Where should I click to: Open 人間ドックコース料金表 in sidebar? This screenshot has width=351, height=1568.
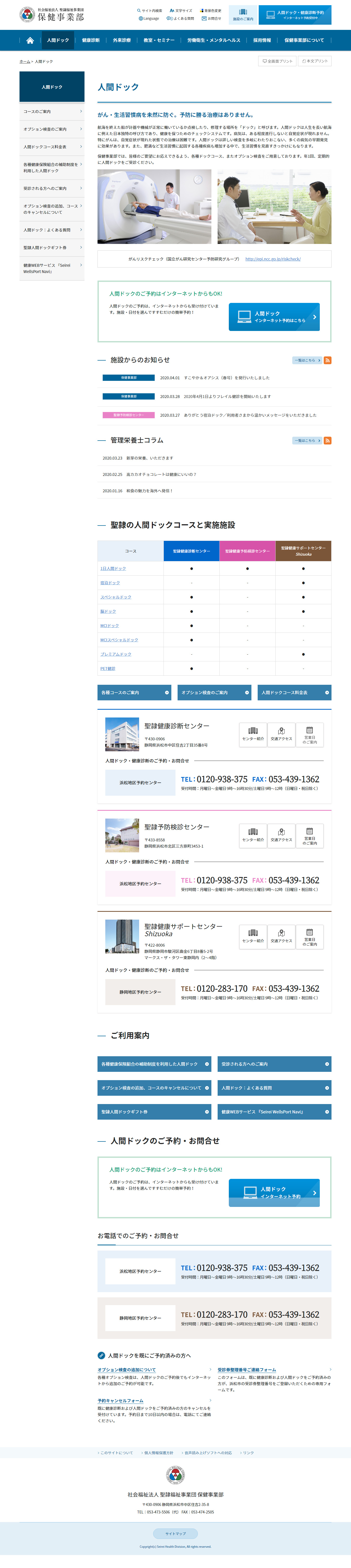pyautogui.click(x=52, y=147)
